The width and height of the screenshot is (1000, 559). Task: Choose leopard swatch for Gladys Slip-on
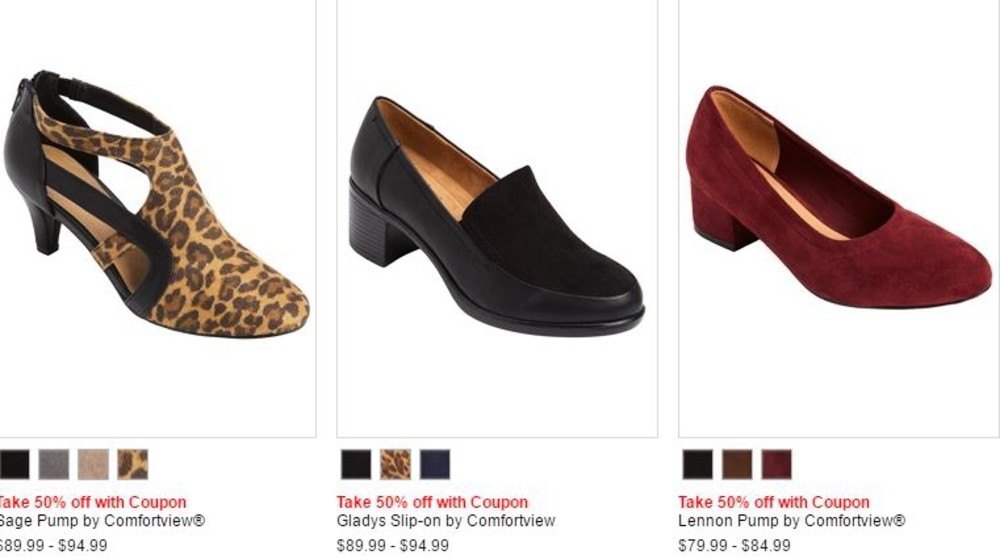[395, 465]
